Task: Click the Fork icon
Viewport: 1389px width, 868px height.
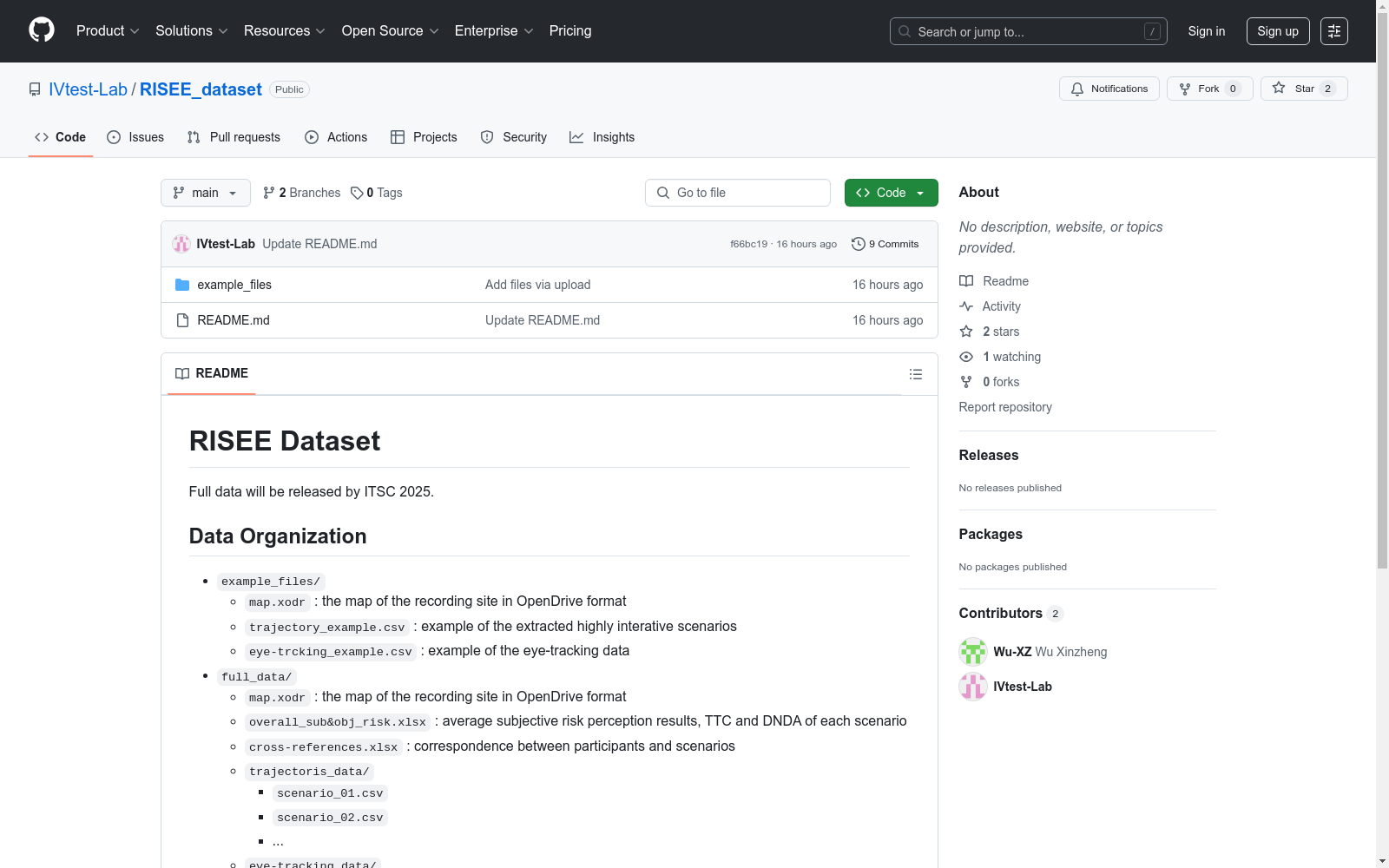Action: pos(1185,89)
